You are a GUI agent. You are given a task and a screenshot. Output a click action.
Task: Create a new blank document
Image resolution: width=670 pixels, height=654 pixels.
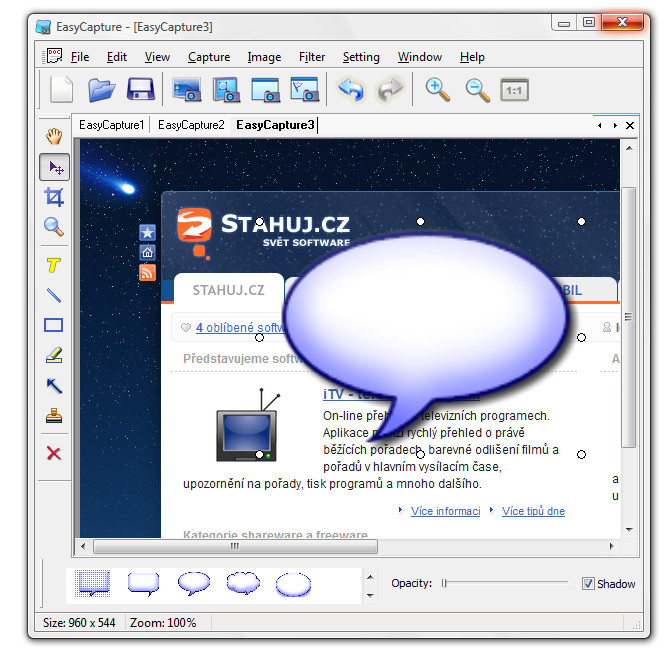62,90
